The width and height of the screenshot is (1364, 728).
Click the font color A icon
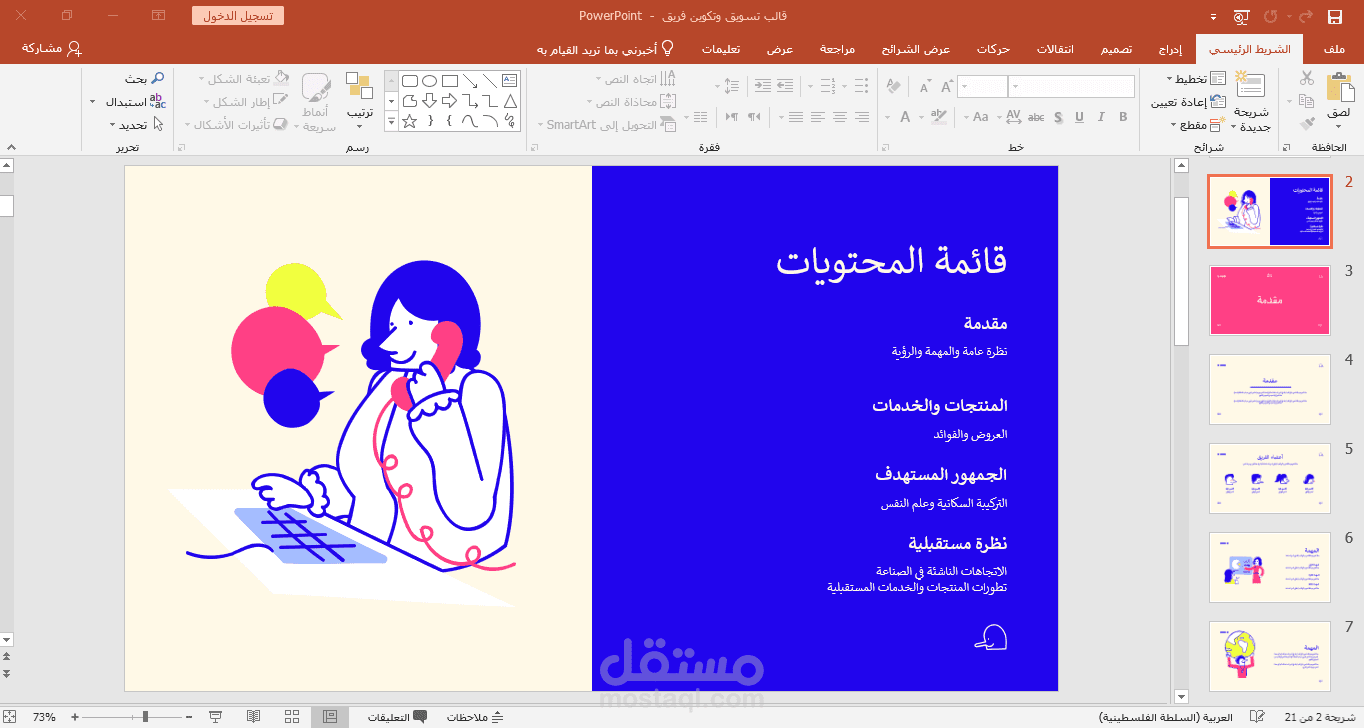click(x=906, y=117)
